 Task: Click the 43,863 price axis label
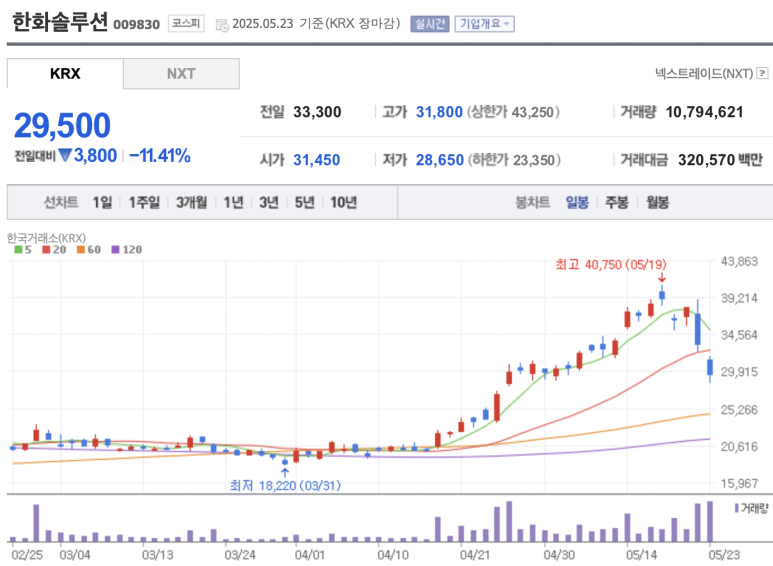pyautogui.click(x=739, y=261)
